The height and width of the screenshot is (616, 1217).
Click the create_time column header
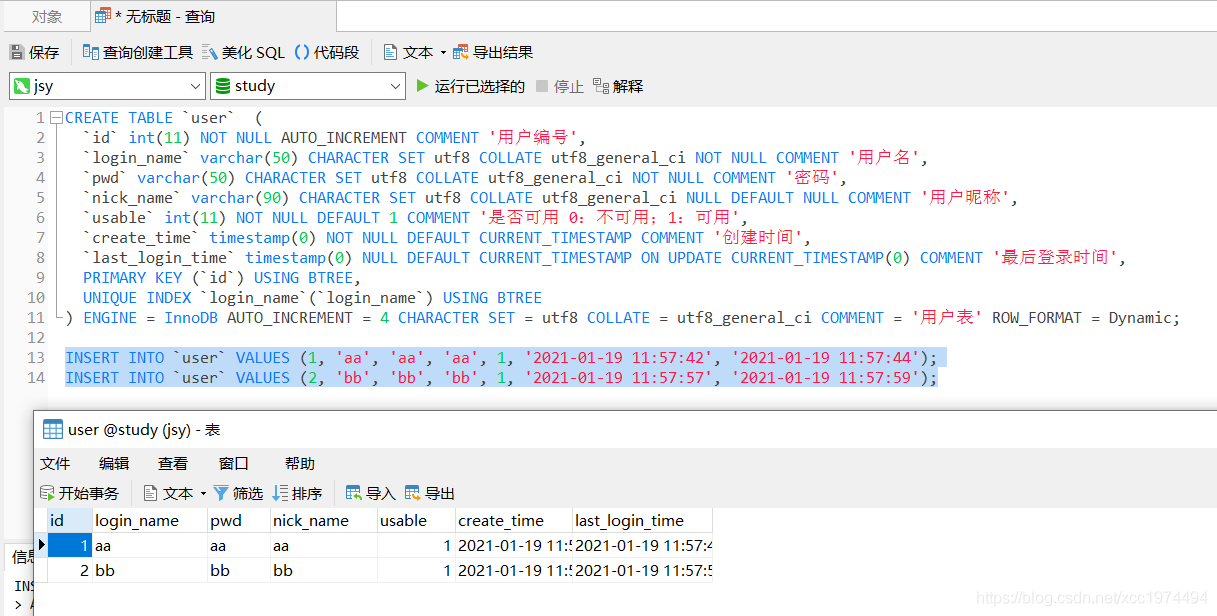point(514,520)
